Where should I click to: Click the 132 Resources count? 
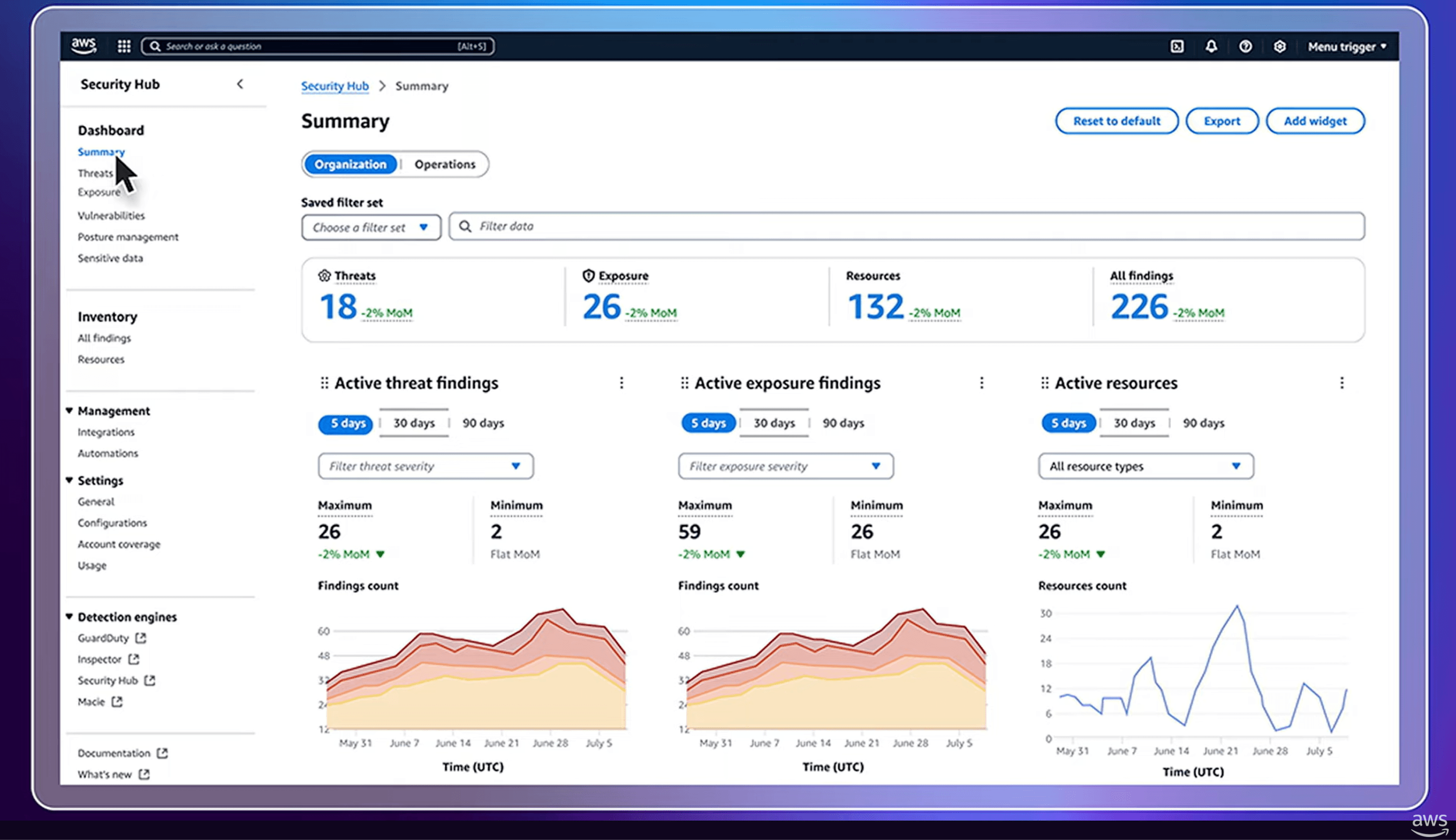pos(875,307)
